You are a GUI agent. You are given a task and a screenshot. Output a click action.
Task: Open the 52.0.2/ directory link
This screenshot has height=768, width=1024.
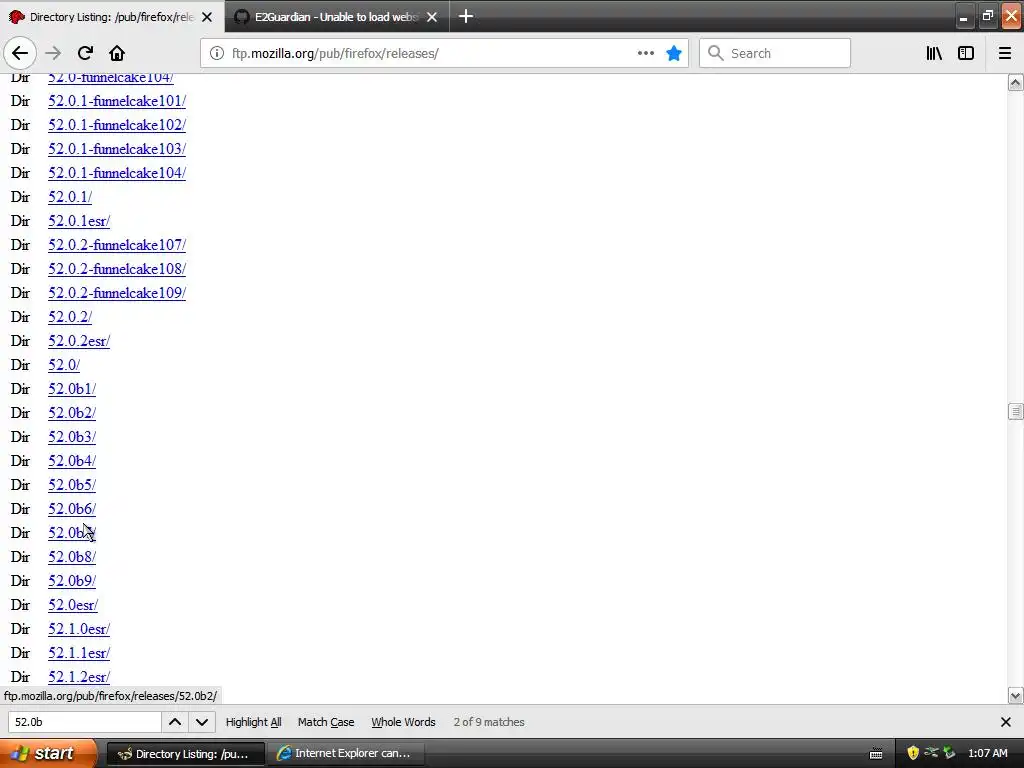(x=70, y=317)
